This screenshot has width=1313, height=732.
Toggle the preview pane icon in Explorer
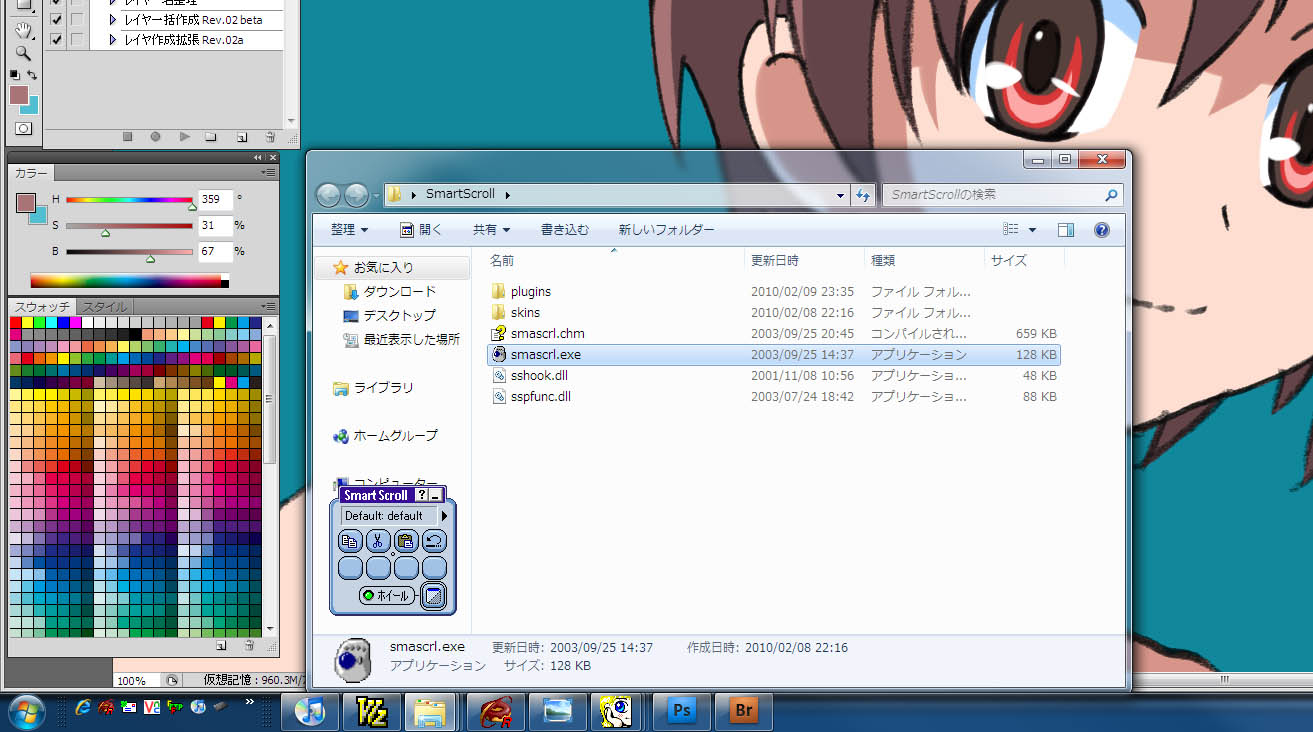pos(1066,230)
